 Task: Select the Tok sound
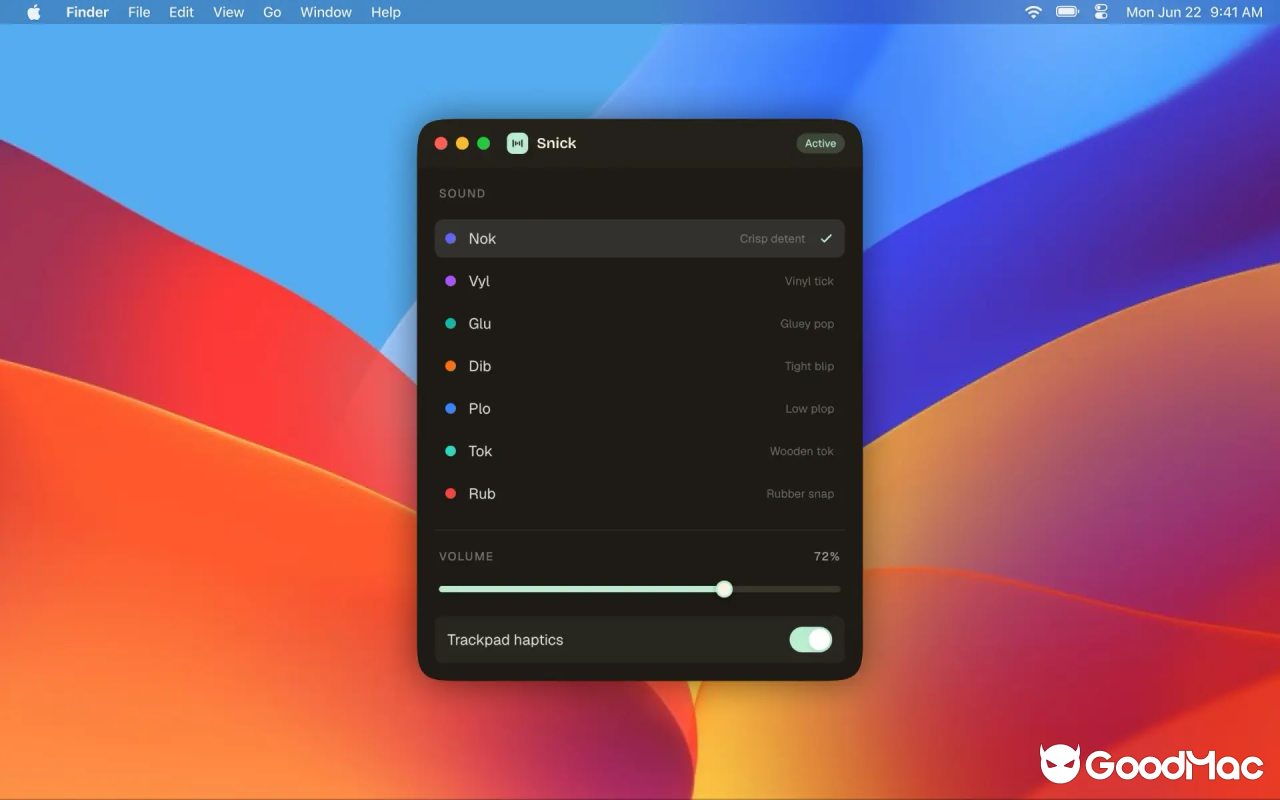(x=640, y=451)
